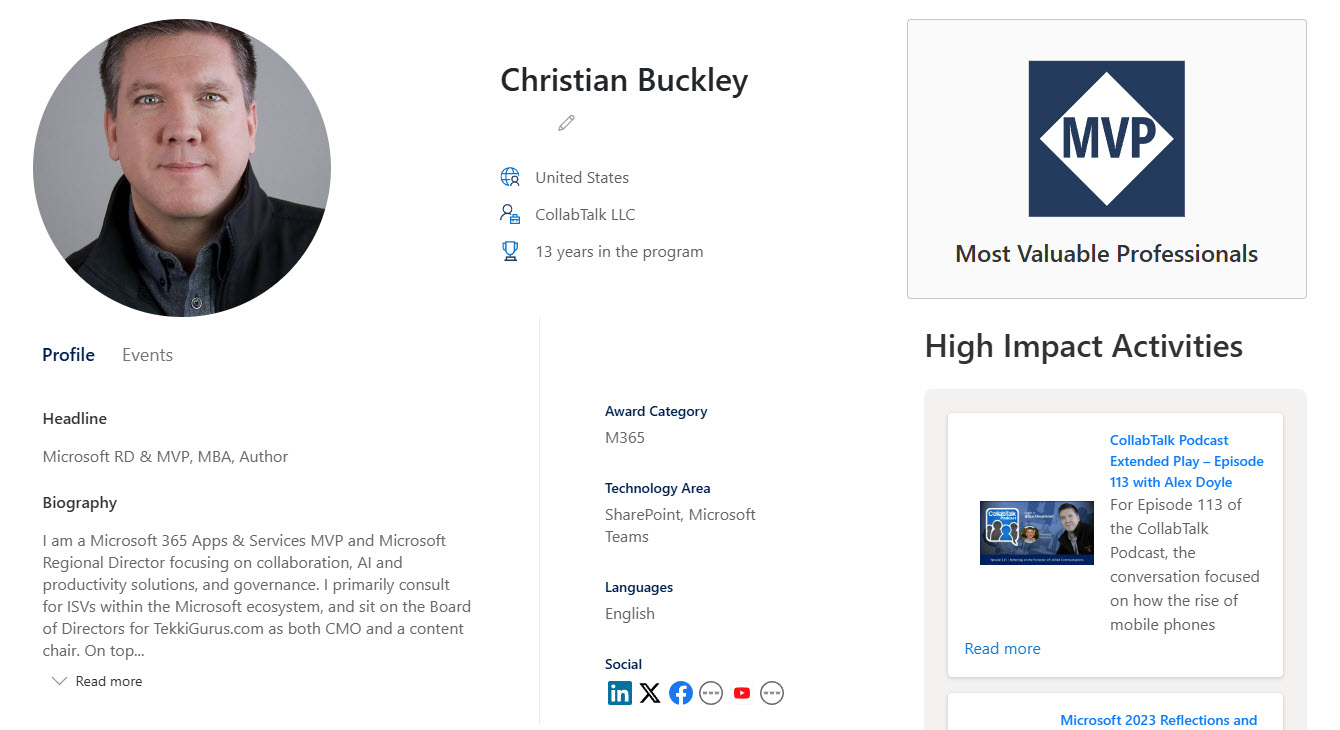This screenshot has height=730, width=1340.
Task: Click the CollabTalk podcast episode thumbnail
Action: point(1037,533)
